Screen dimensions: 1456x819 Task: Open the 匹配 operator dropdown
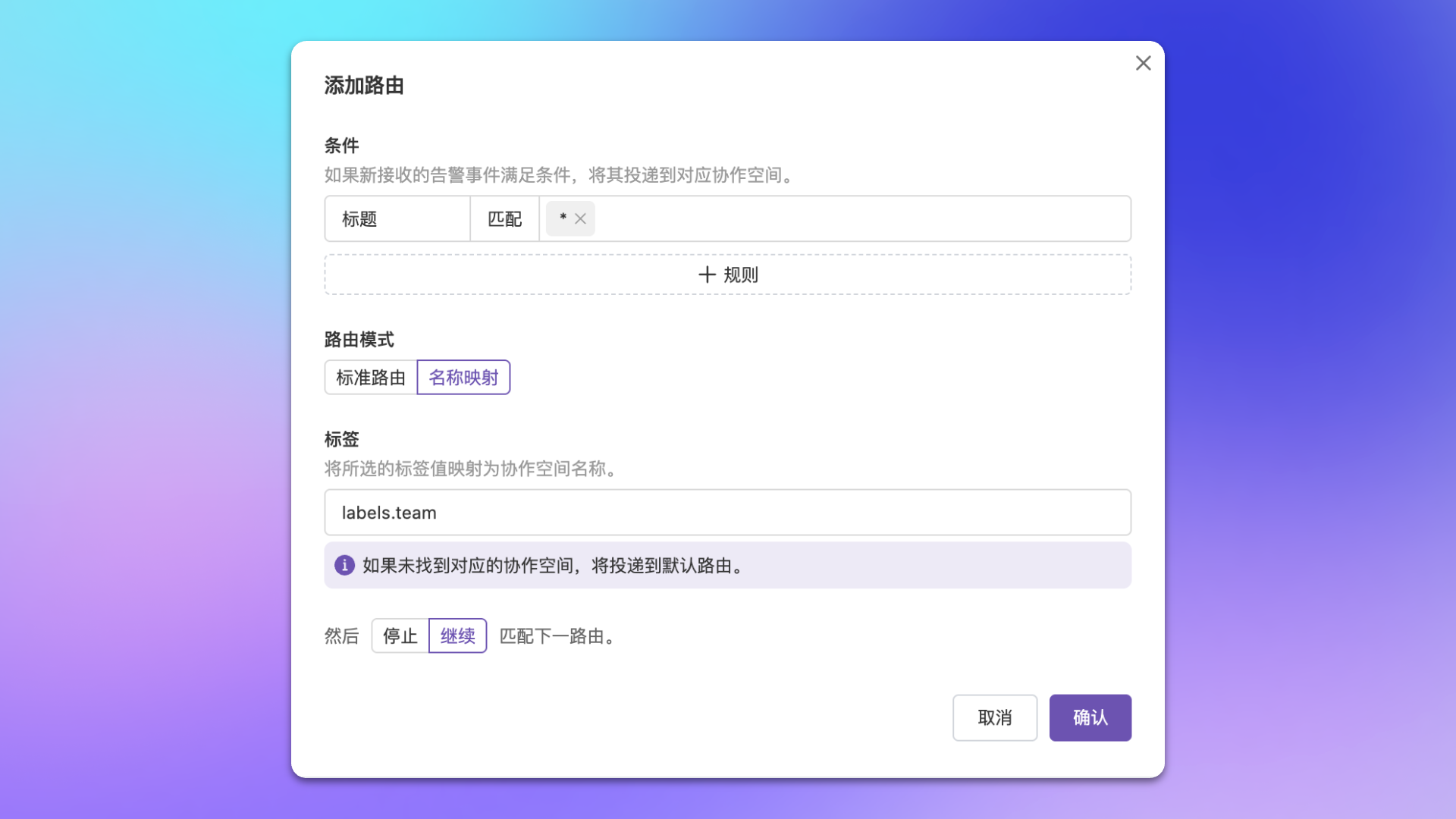point(504,219)
